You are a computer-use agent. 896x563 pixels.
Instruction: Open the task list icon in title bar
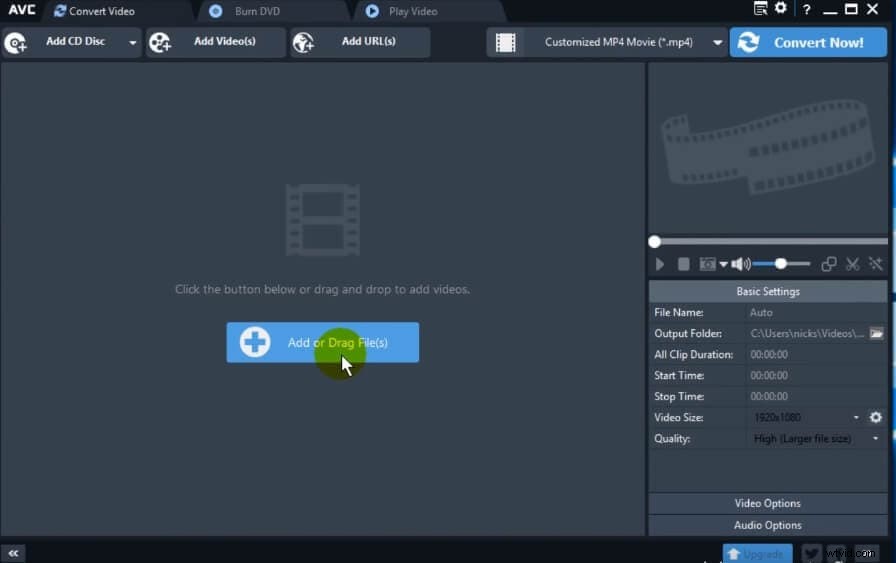pyautogui.click(x=760, y=9)
